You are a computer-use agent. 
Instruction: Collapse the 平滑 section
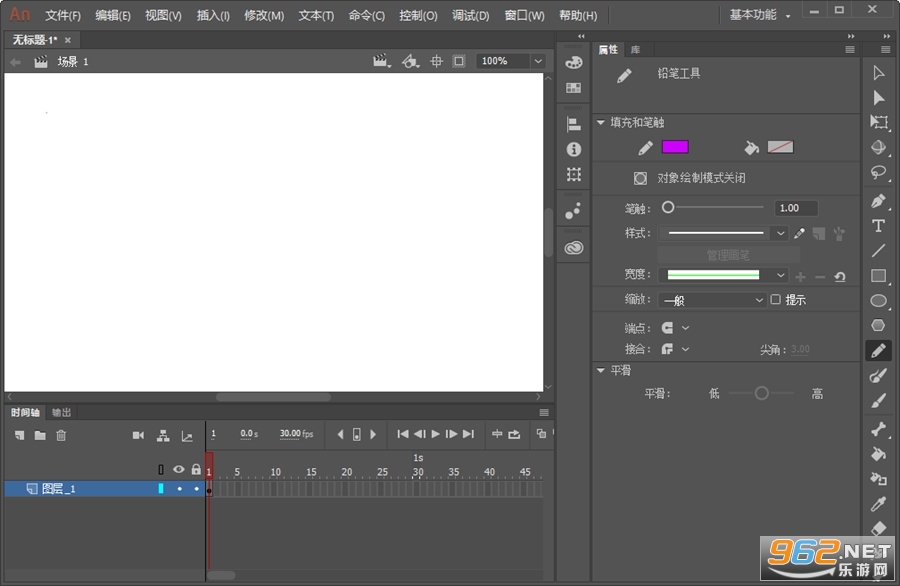point(600,370)
